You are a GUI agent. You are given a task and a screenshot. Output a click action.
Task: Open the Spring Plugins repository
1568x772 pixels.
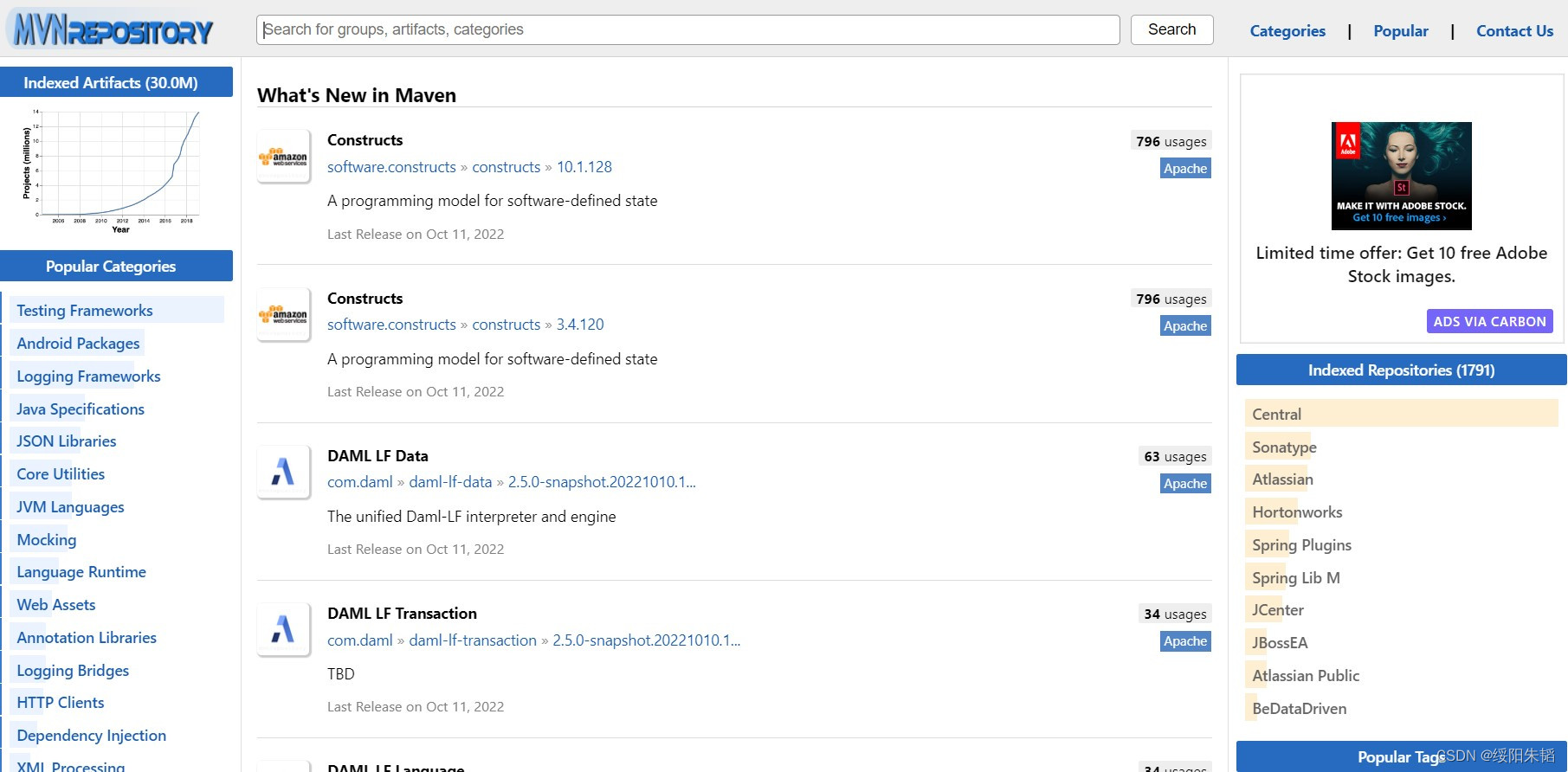1301,545
